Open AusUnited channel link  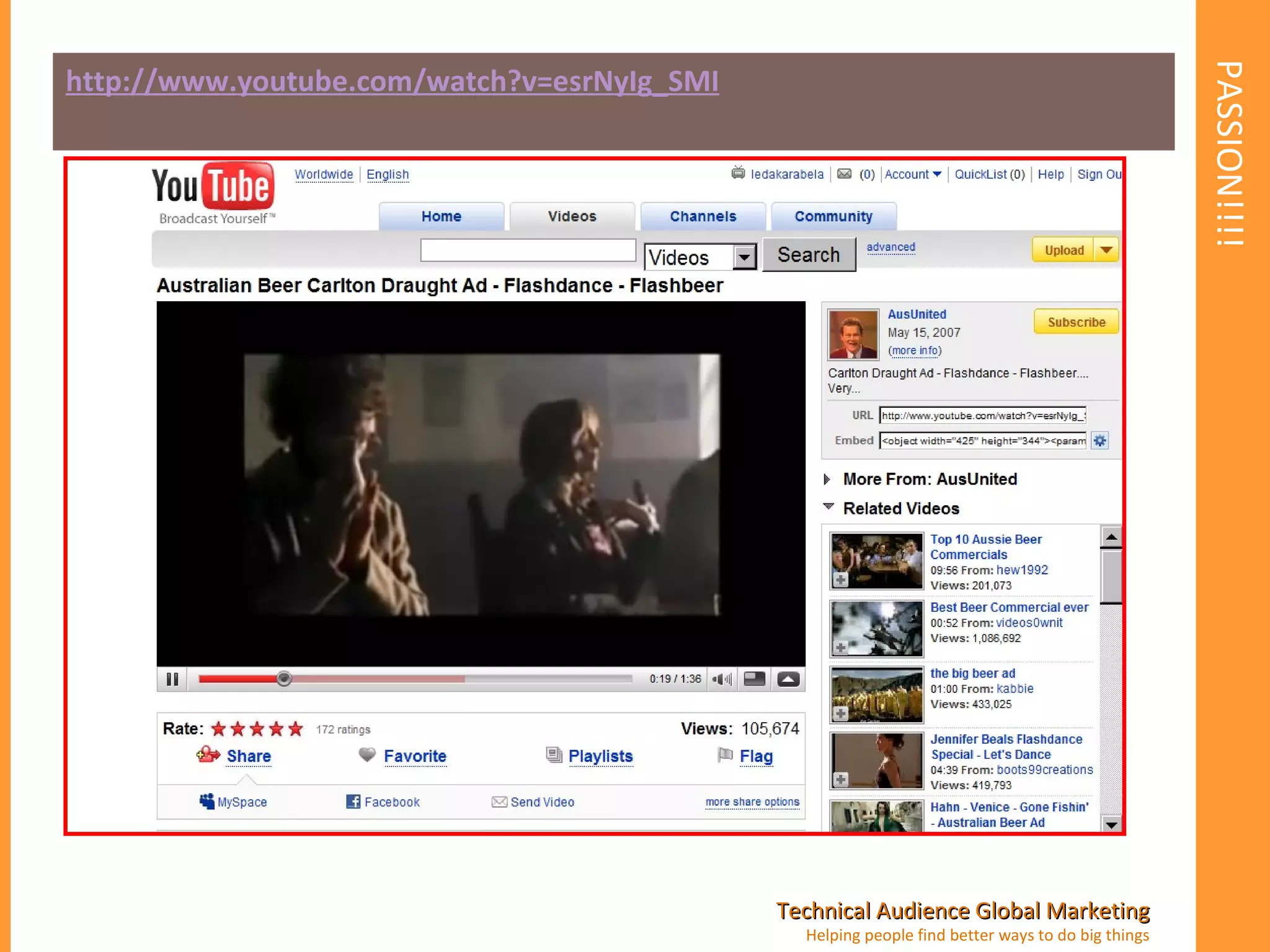(x=917, y=314)
